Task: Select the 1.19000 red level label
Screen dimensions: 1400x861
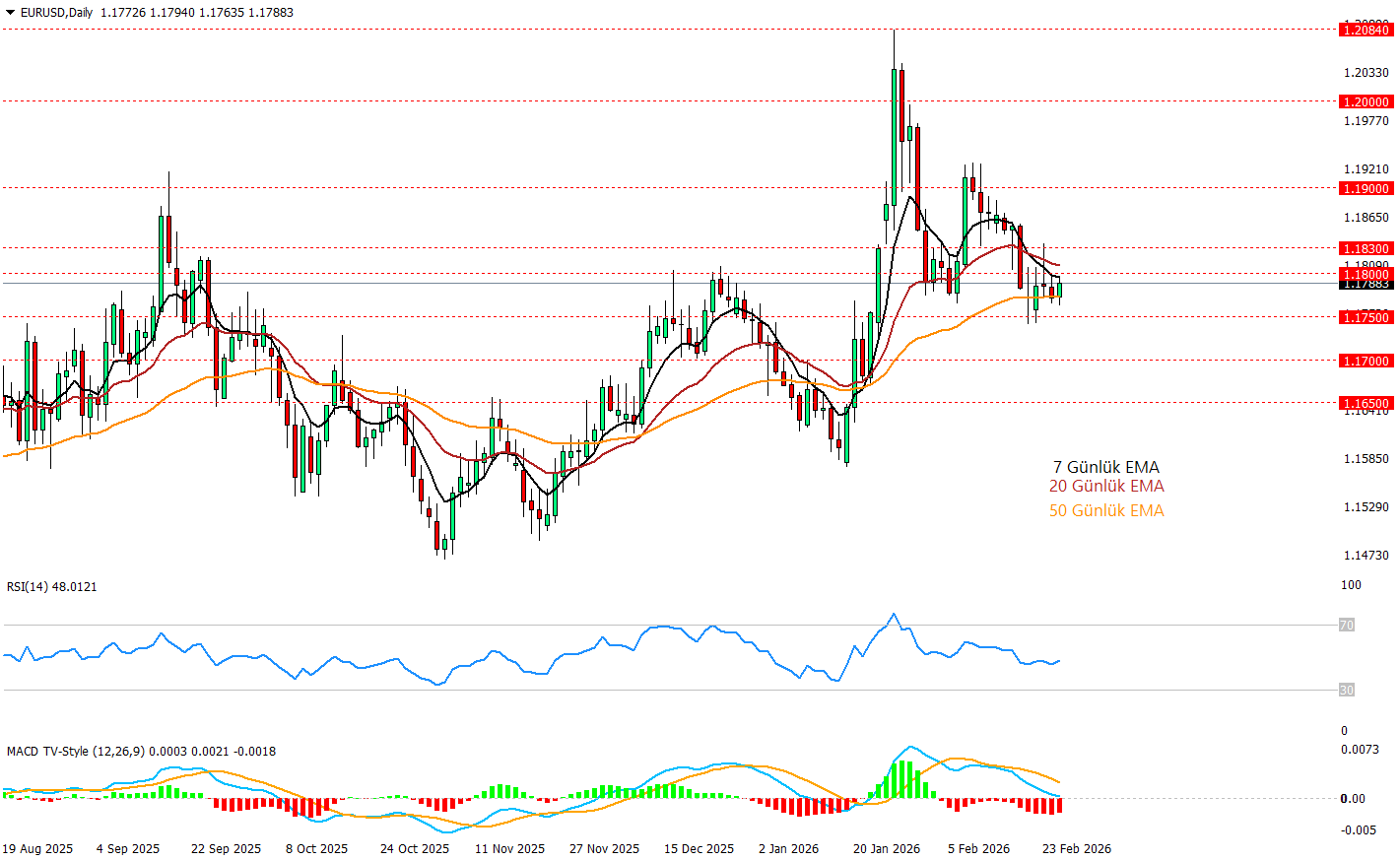Action: 1366,188
